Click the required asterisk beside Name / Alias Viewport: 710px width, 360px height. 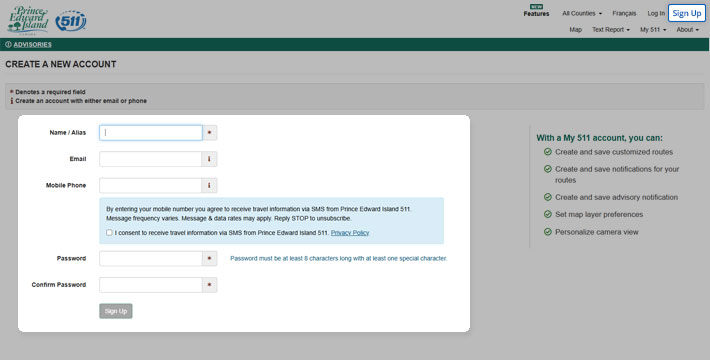point(209,133)
